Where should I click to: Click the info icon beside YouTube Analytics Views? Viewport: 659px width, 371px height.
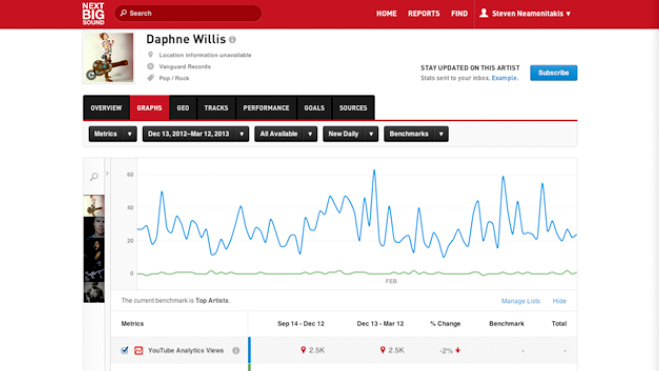(236, 350)
